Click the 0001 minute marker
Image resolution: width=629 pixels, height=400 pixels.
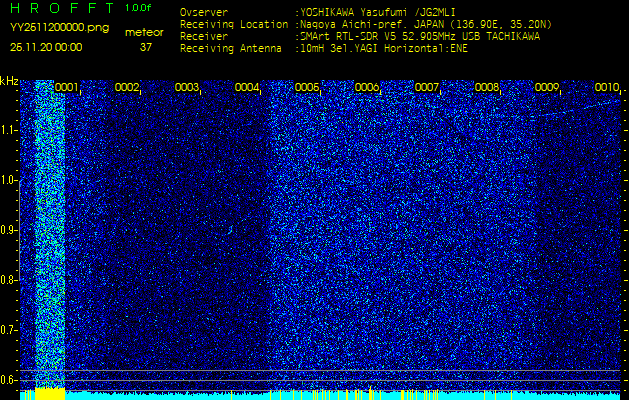click(66, 87)
